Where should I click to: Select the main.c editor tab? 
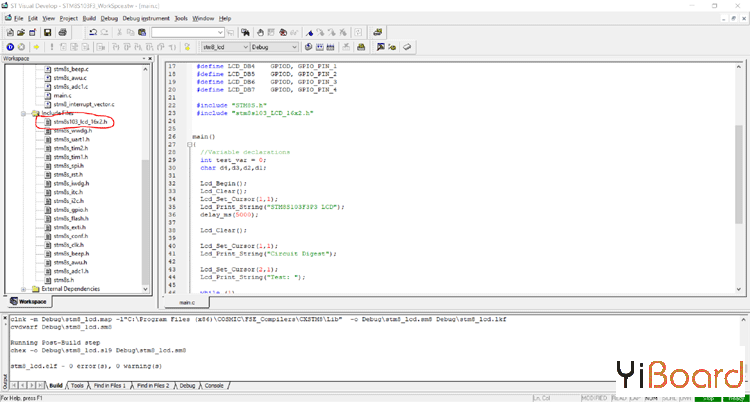pyautogui.click(x=187, y=302)
